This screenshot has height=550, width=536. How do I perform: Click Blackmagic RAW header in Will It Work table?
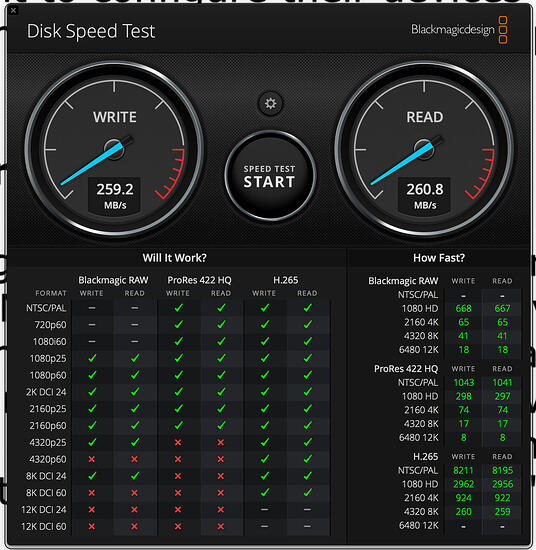click(x=113, y=280)
